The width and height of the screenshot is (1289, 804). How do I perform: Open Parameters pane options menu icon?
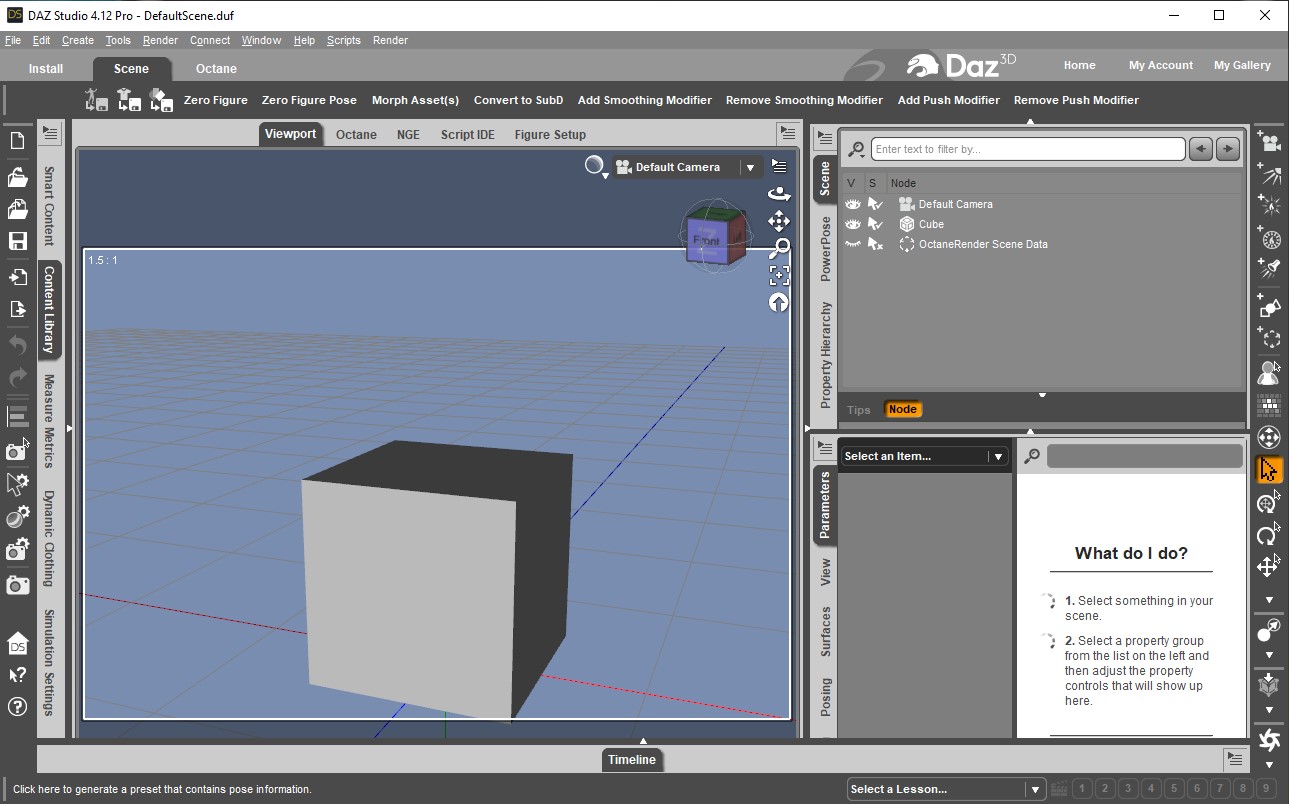pos(826,447)
